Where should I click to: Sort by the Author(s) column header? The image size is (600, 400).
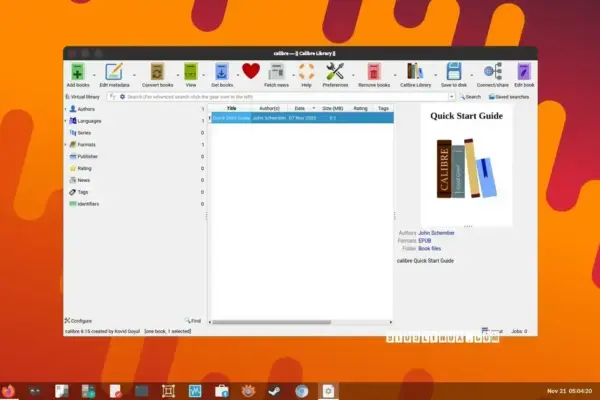pos(269,108)
